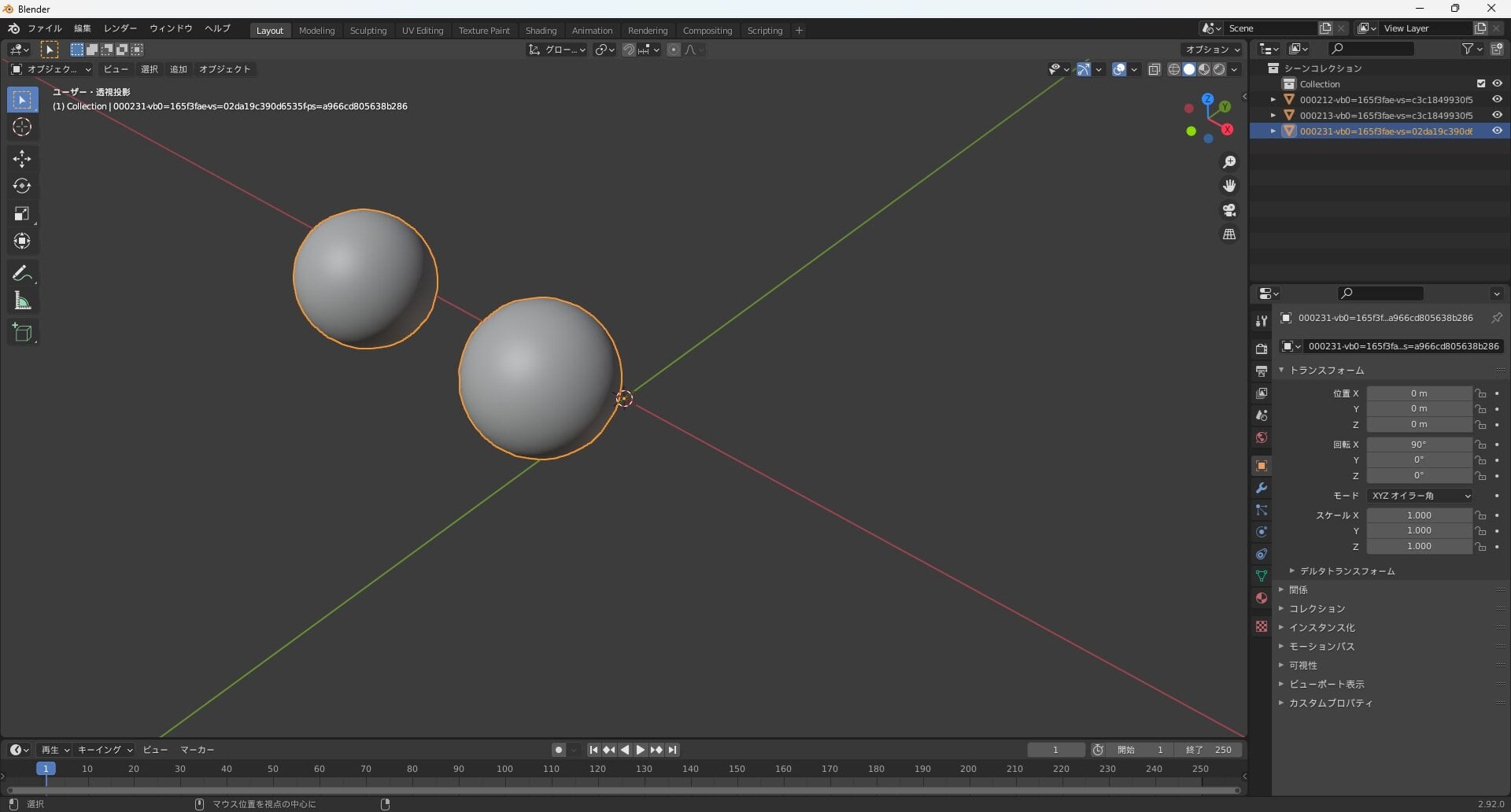Expand the 000213 object tree item
Viewport: 1511px width, 812px height.
point(1273,116)
